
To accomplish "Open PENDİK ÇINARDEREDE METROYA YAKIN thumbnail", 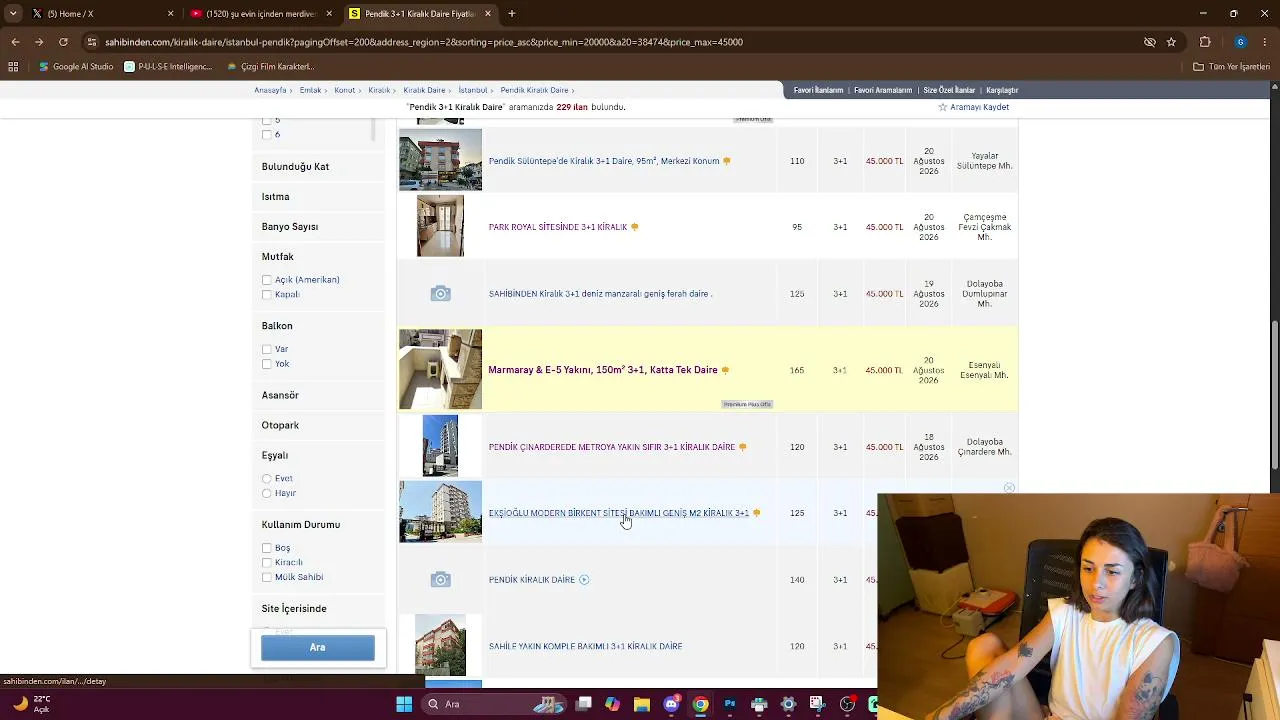I will click(x=440, y=446).
